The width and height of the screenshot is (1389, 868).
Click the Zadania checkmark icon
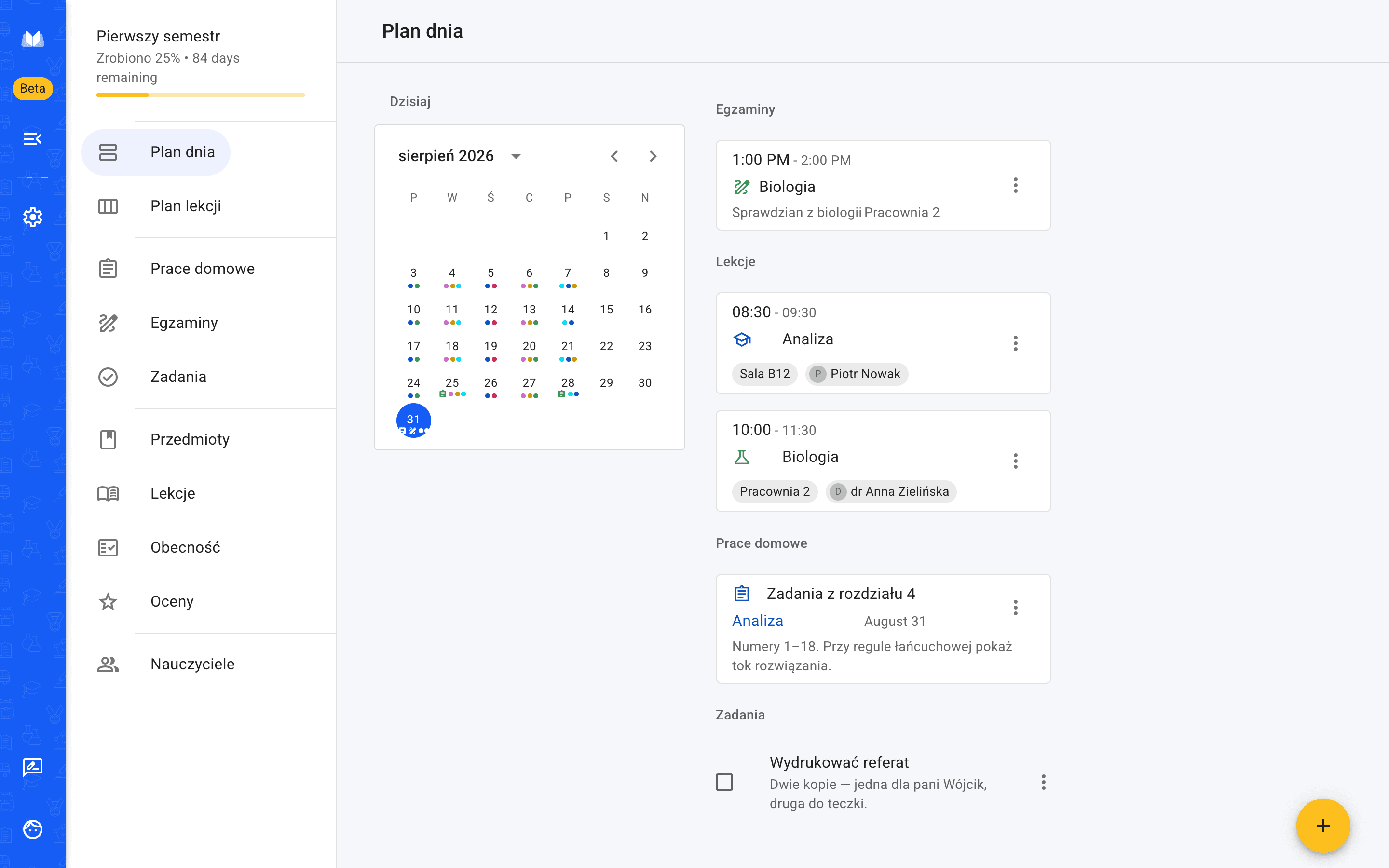(x=108, y=377)
